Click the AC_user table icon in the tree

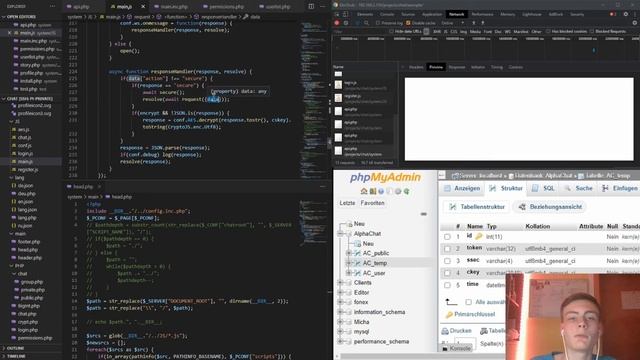(358, 273)
